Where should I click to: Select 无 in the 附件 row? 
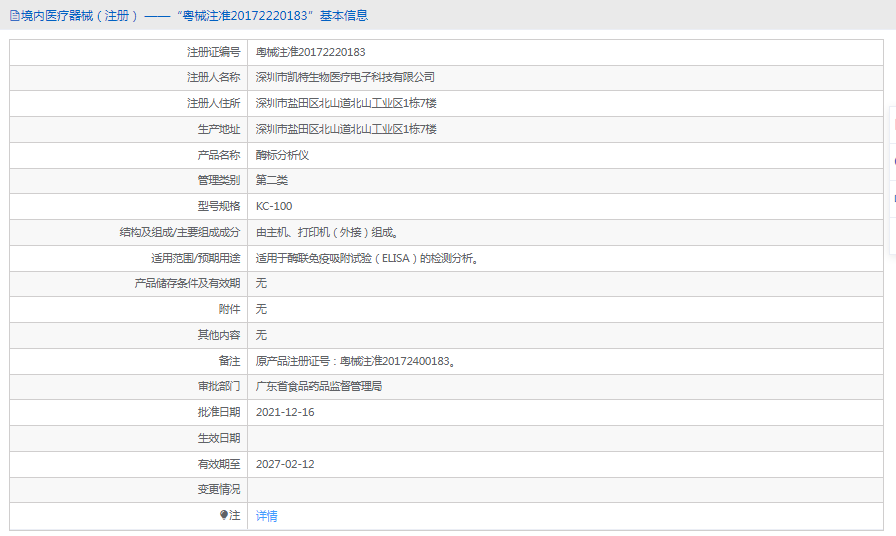pyautogui.click(x=261, y=309)
